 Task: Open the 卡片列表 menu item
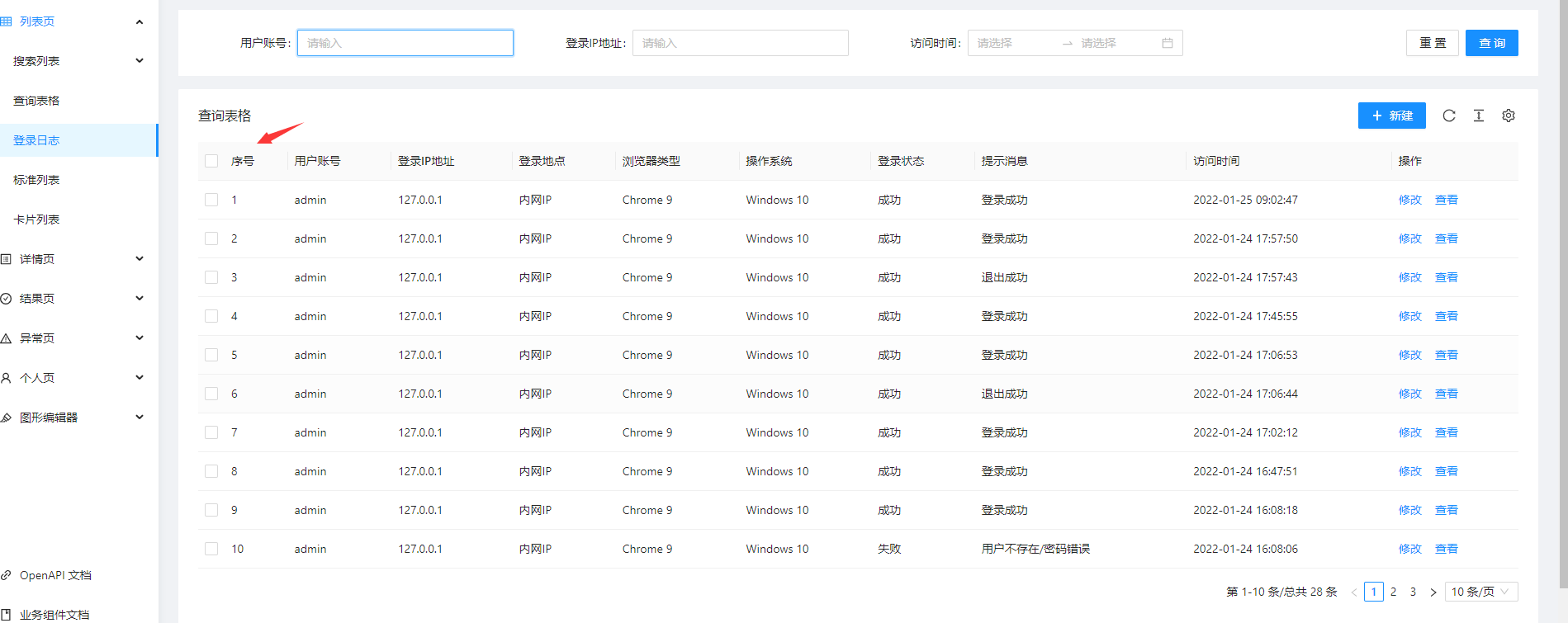click(x=78, y=219)
